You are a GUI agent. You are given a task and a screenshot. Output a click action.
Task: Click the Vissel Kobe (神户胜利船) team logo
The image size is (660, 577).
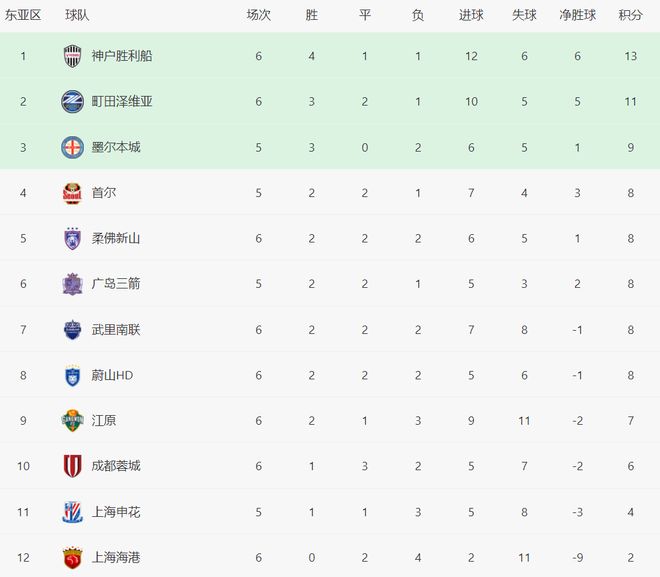[72, 56]
